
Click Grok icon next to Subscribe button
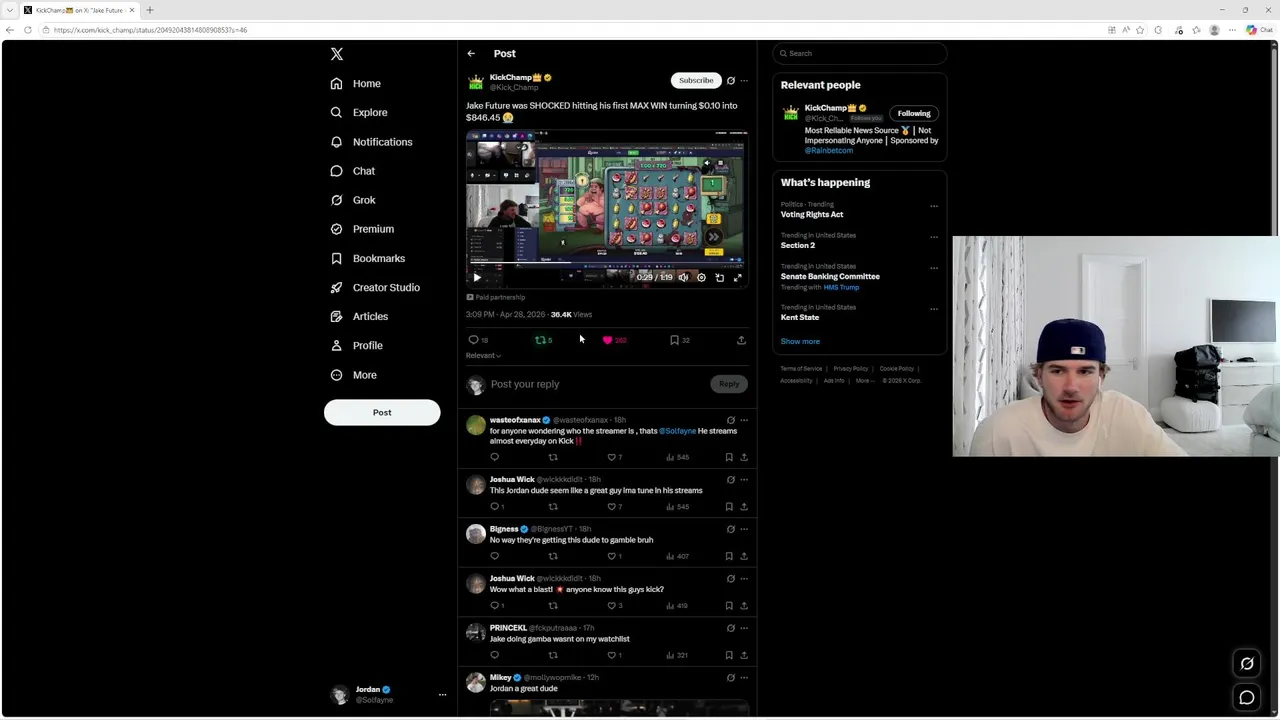pos(730,81)
